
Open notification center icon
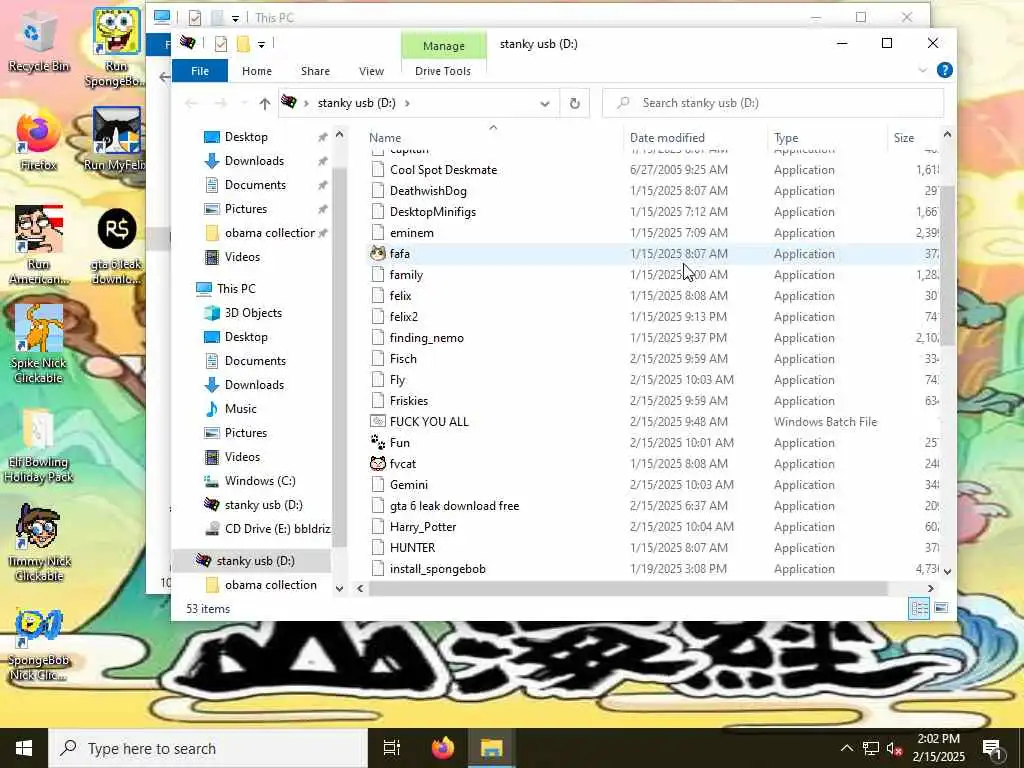coord(991,748)
